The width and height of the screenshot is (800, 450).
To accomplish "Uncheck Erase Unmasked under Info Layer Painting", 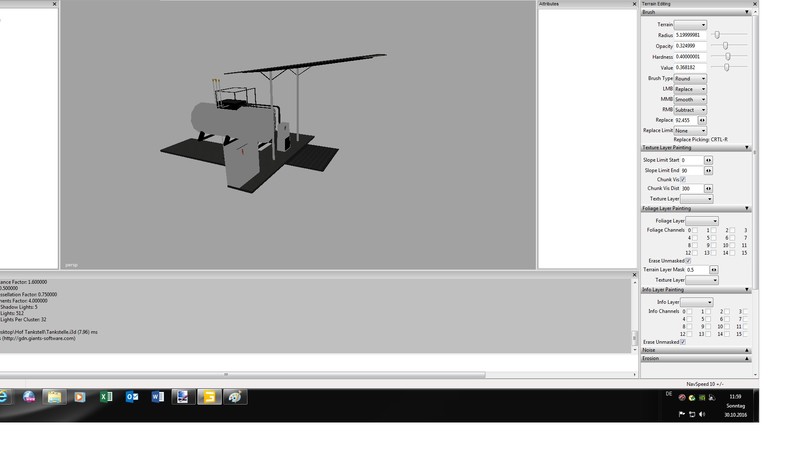I will click(683, 342).
